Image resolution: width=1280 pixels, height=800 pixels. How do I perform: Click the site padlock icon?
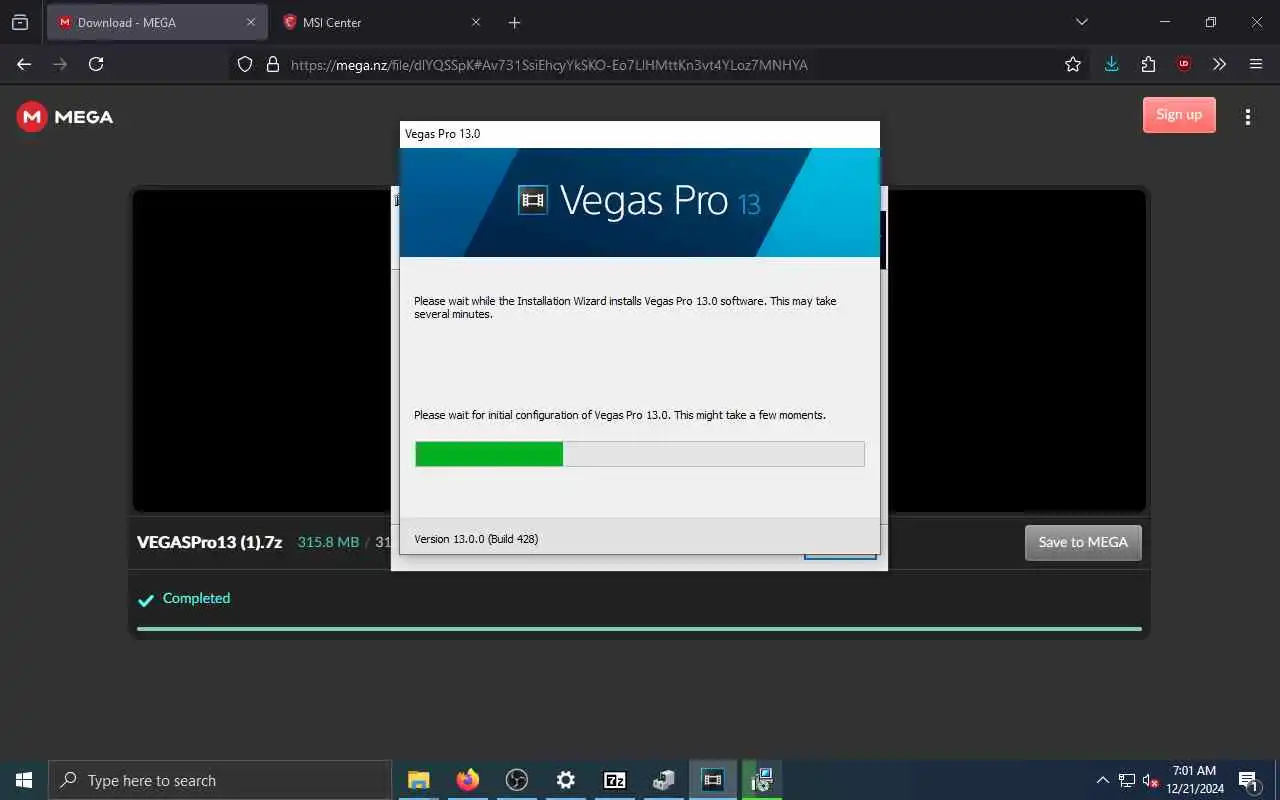click(273, 65)
